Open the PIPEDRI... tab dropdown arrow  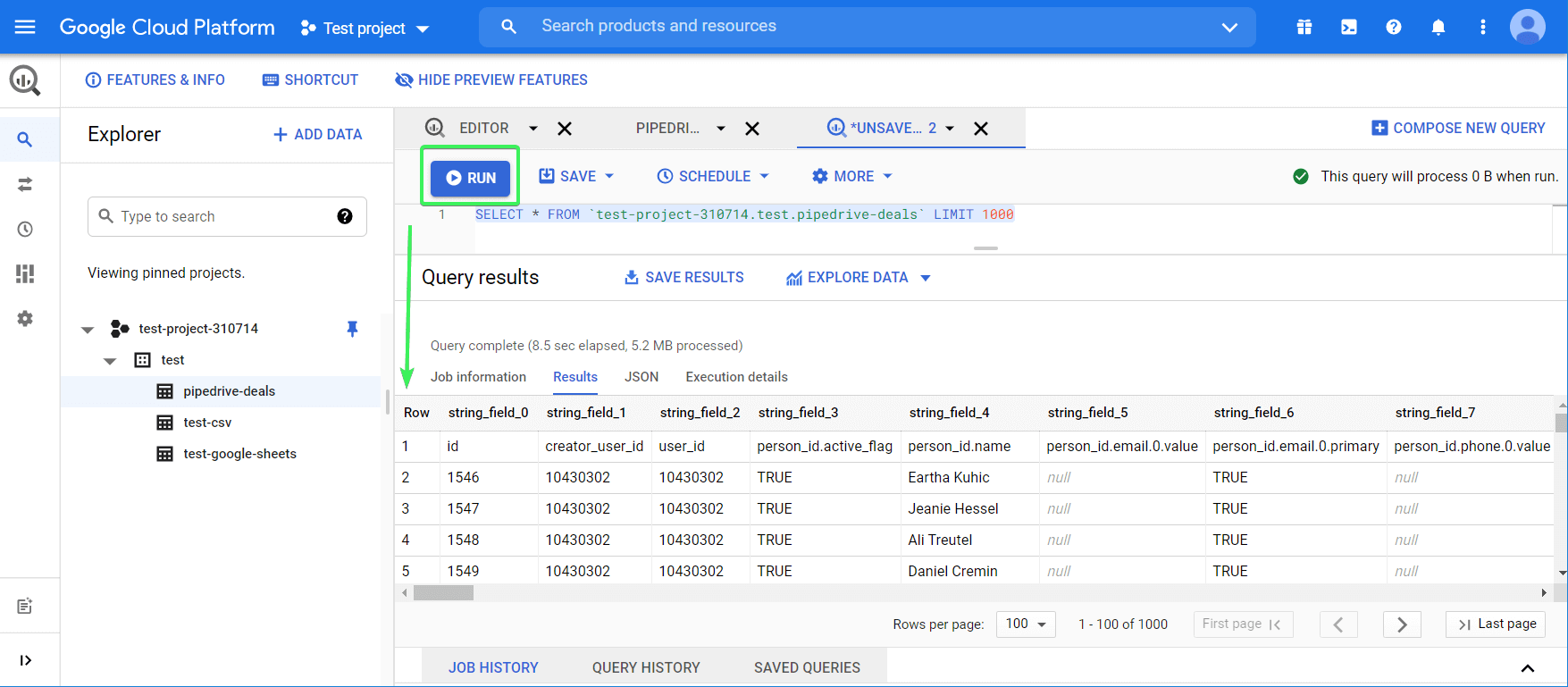[x=721, y=129]
